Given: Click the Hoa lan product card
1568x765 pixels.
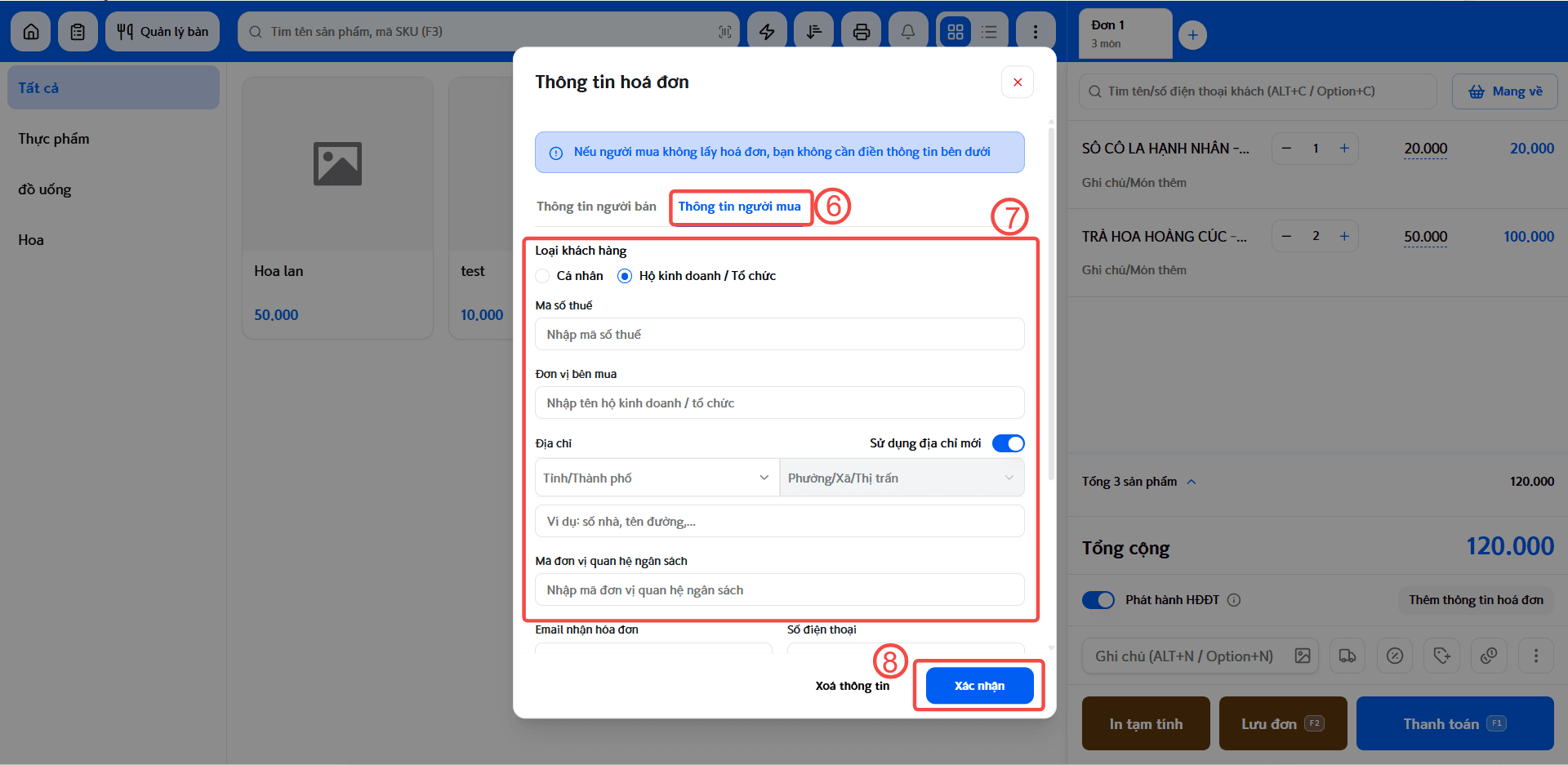Looking at the screenshot, I should [x=337, y=208].
